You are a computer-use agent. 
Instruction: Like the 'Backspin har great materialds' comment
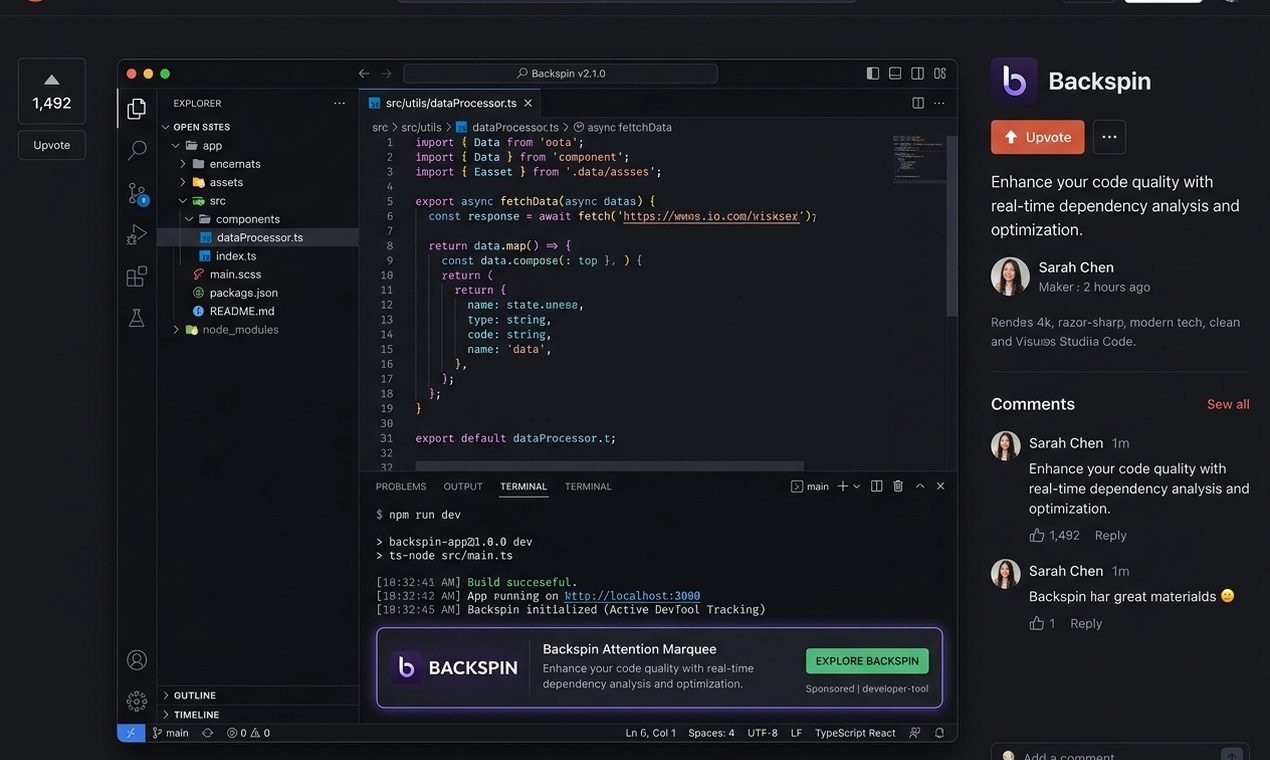tap(1037, 623)
